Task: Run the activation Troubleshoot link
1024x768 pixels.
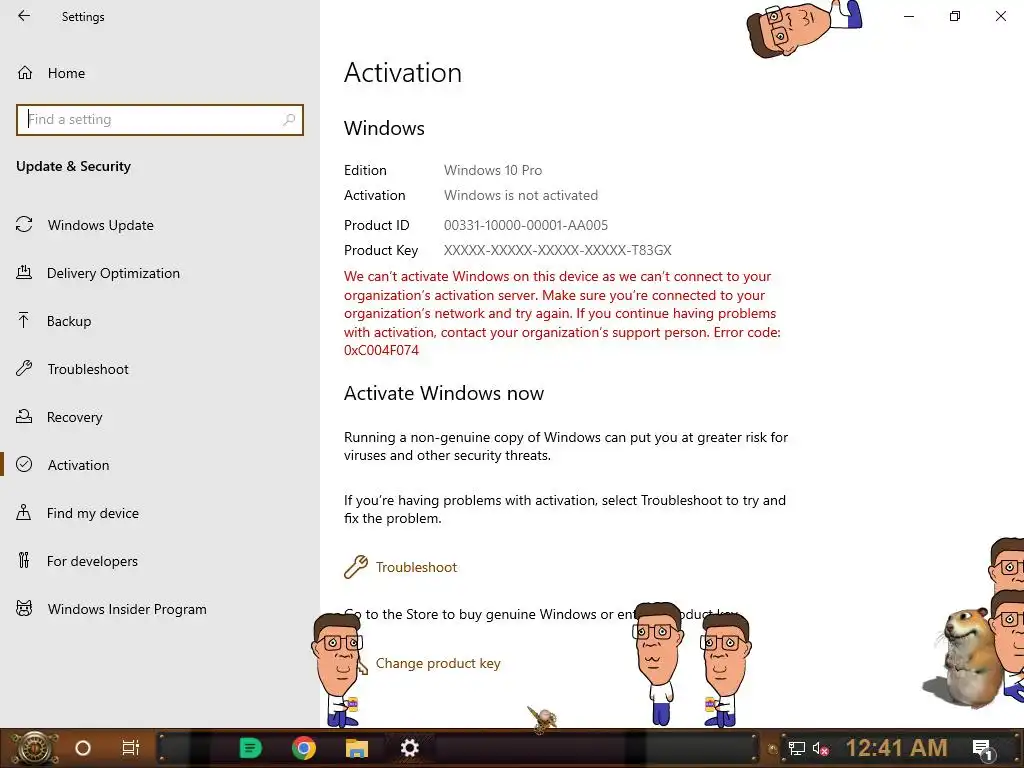Action: click(416, 568)
